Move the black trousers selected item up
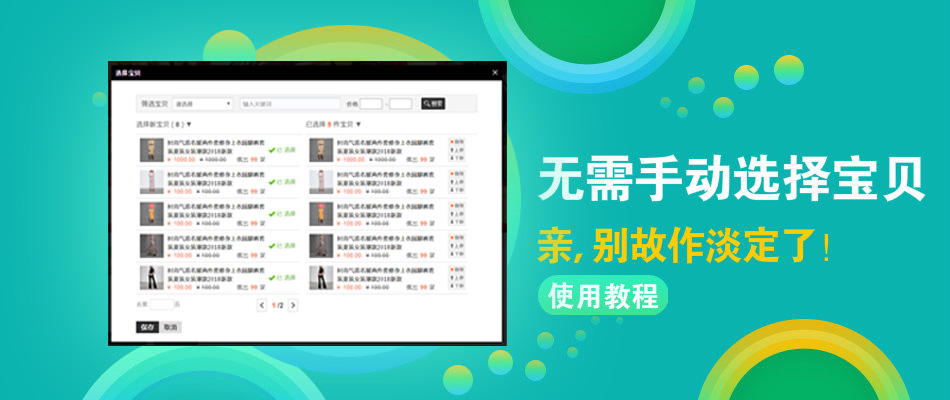 (457, 278)
